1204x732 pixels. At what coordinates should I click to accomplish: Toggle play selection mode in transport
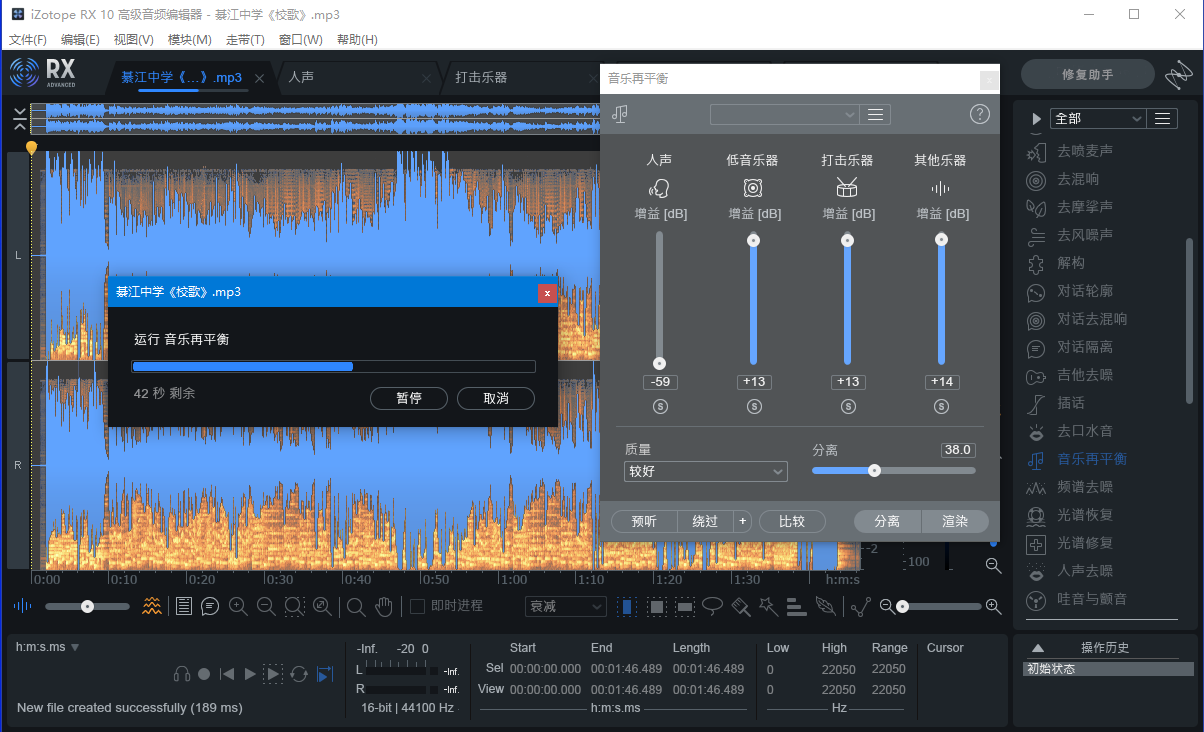[273, 674]
